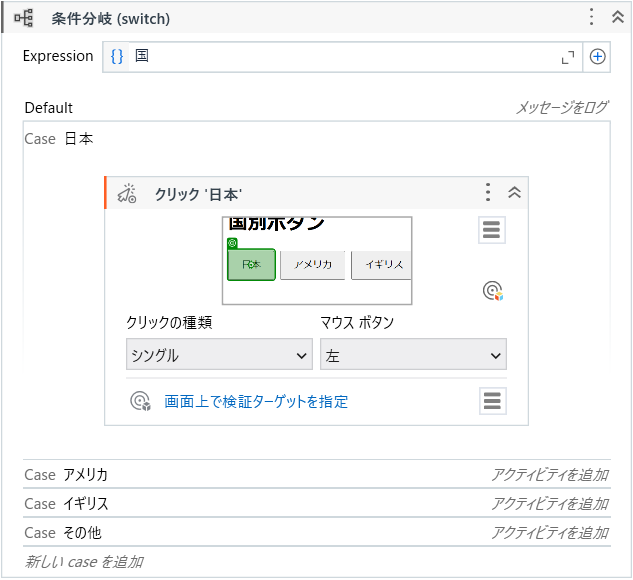Viewport: 633px width, 580px height.
Task: Click 画面上で検証ターゲットを指定 link
Action: [256, 402]
